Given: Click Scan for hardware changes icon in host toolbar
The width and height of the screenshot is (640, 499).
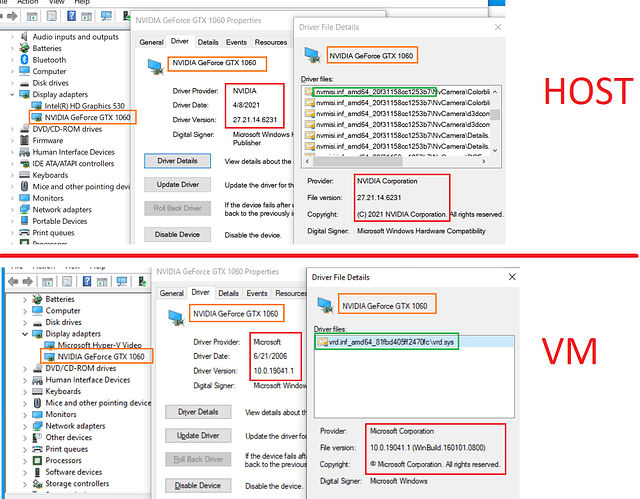Looking at the screenshot, I should point(106,16).
